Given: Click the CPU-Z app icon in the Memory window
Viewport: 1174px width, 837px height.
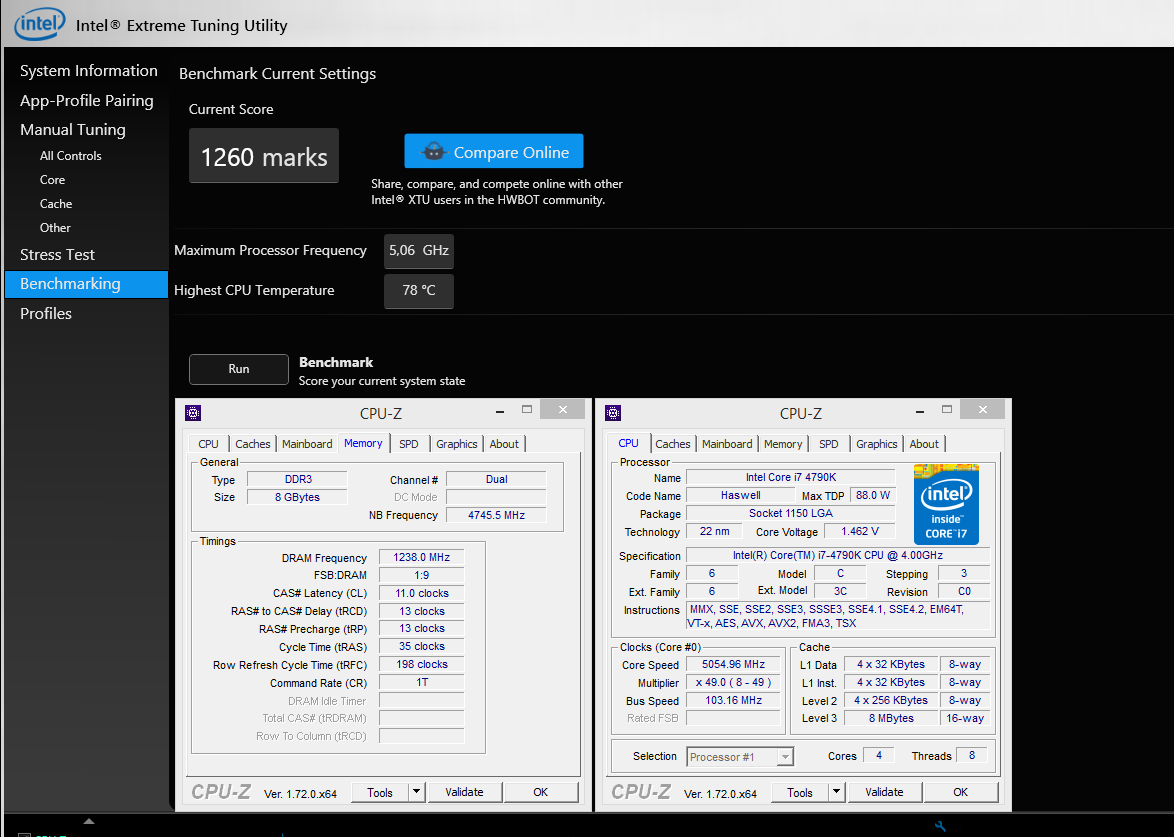Looking at the screenshot, I should tap(193, 413).
